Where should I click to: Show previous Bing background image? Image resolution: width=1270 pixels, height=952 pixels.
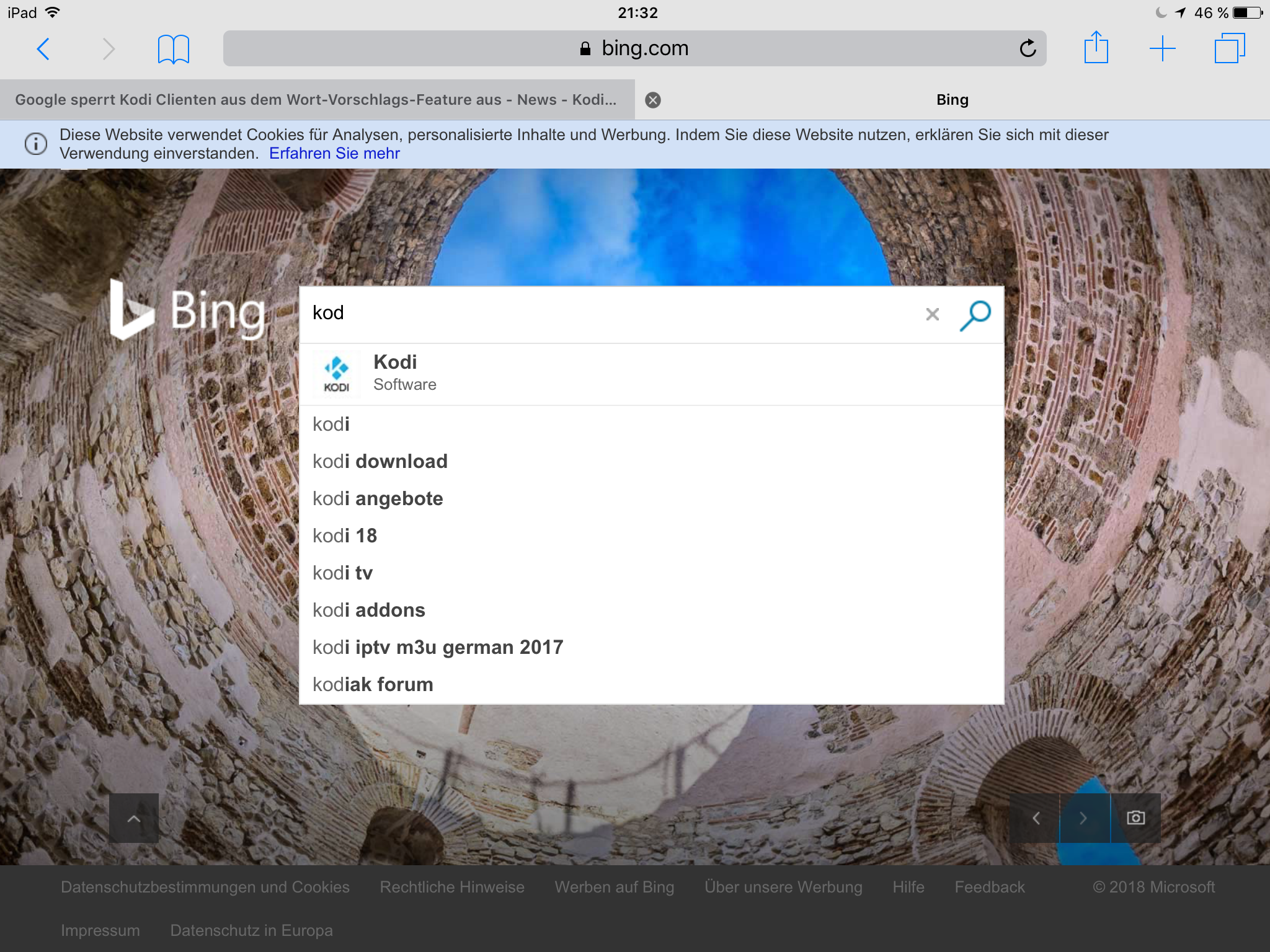tap(1035, 818)
